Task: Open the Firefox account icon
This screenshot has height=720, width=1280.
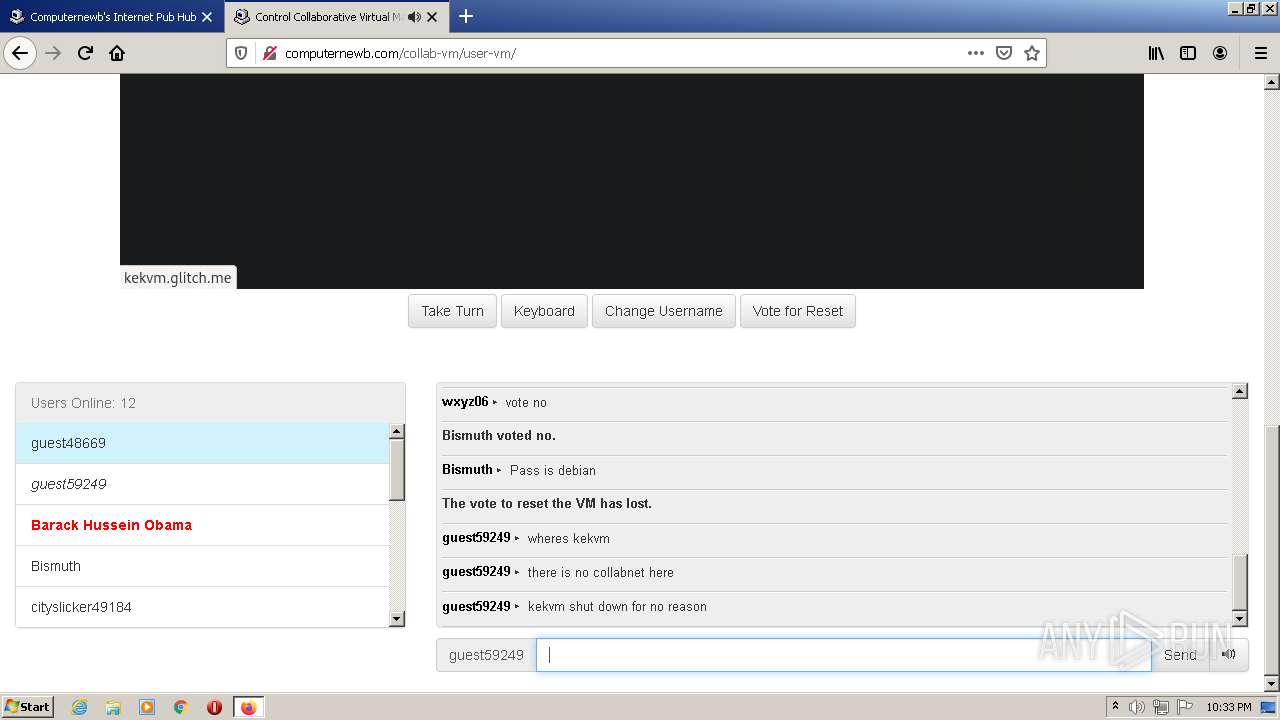Action: coord(1220,53)
